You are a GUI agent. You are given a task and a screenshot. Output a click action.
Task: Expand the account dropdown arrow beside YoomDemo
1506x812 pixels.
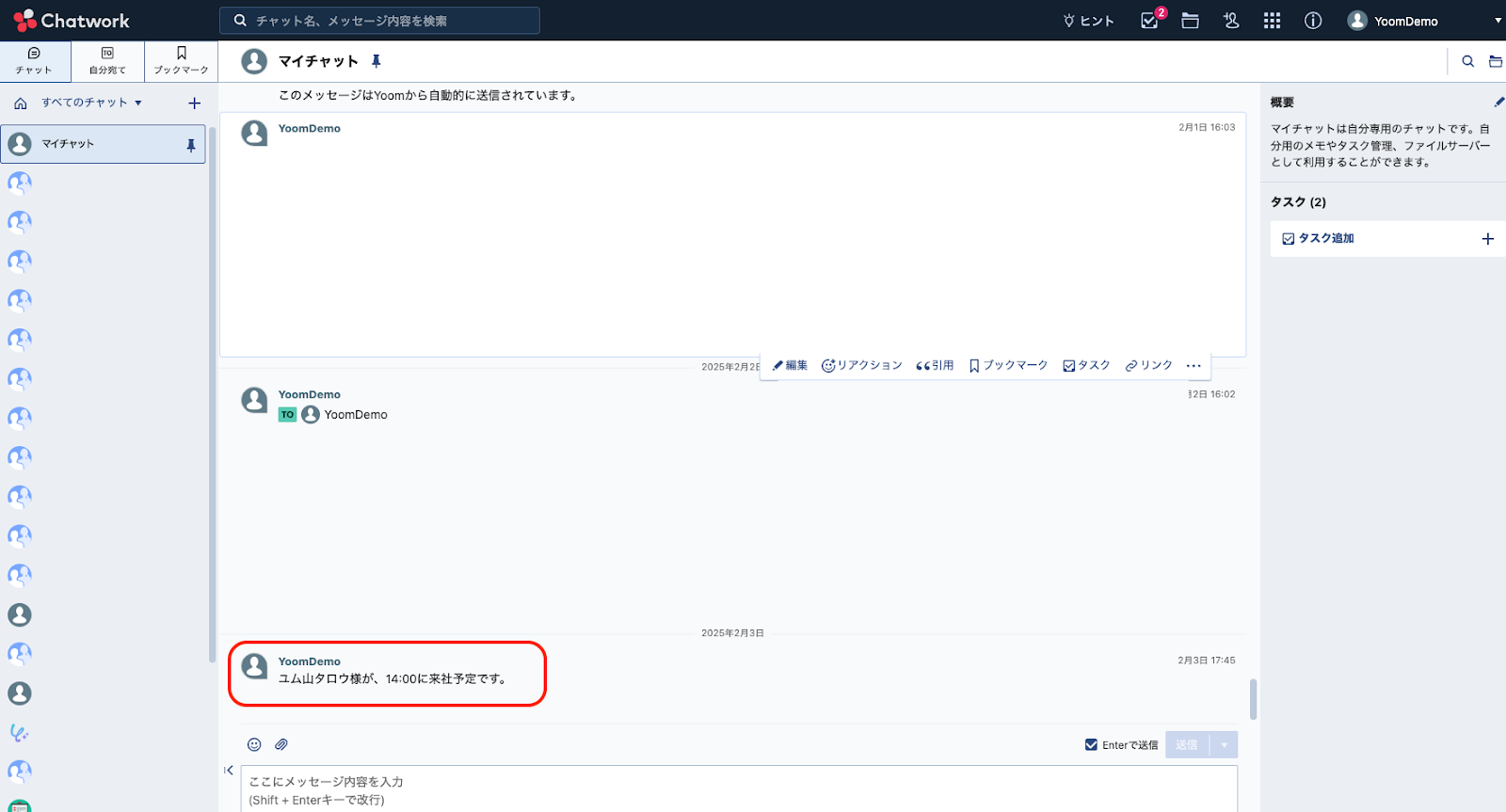pos(1498,21)
